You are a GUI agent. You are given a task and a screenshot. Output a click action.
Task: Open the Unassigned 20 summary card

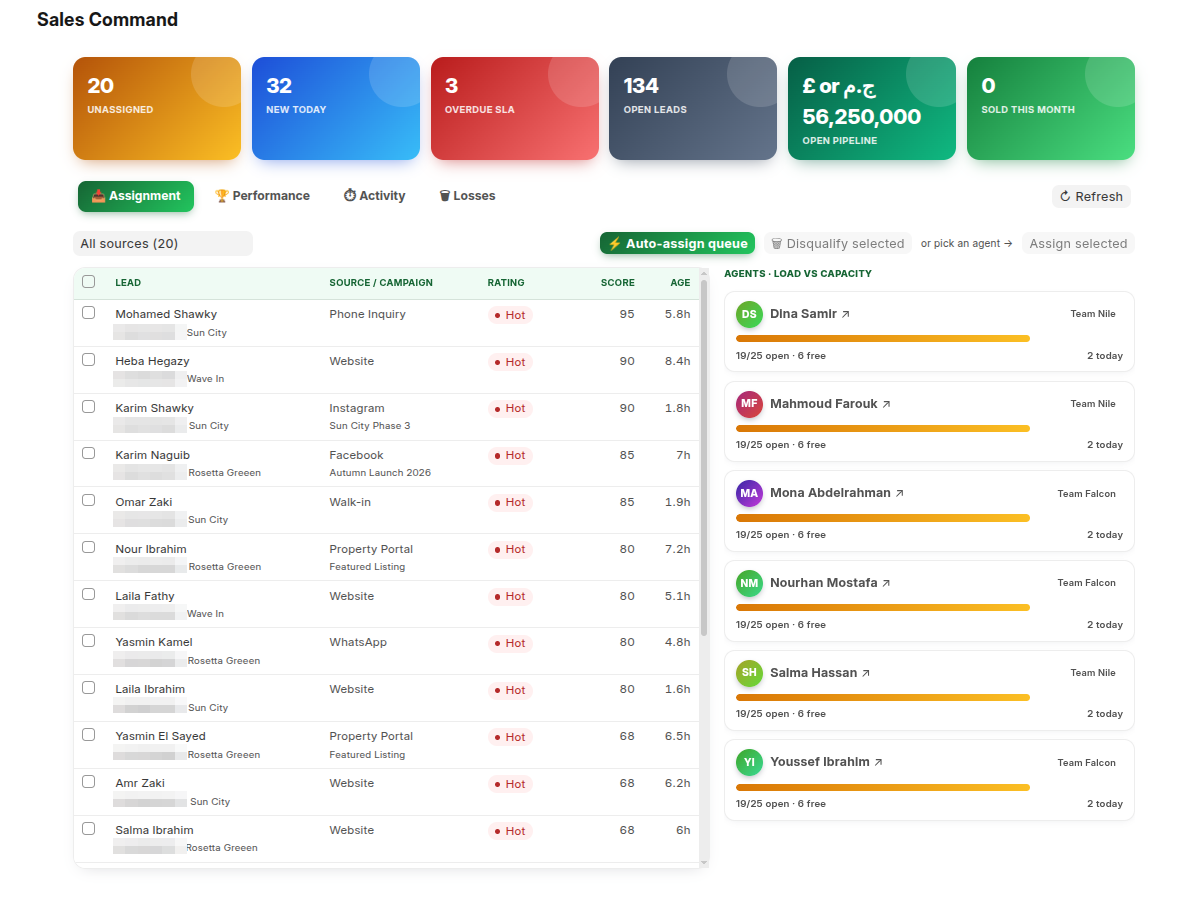(157, 108)
